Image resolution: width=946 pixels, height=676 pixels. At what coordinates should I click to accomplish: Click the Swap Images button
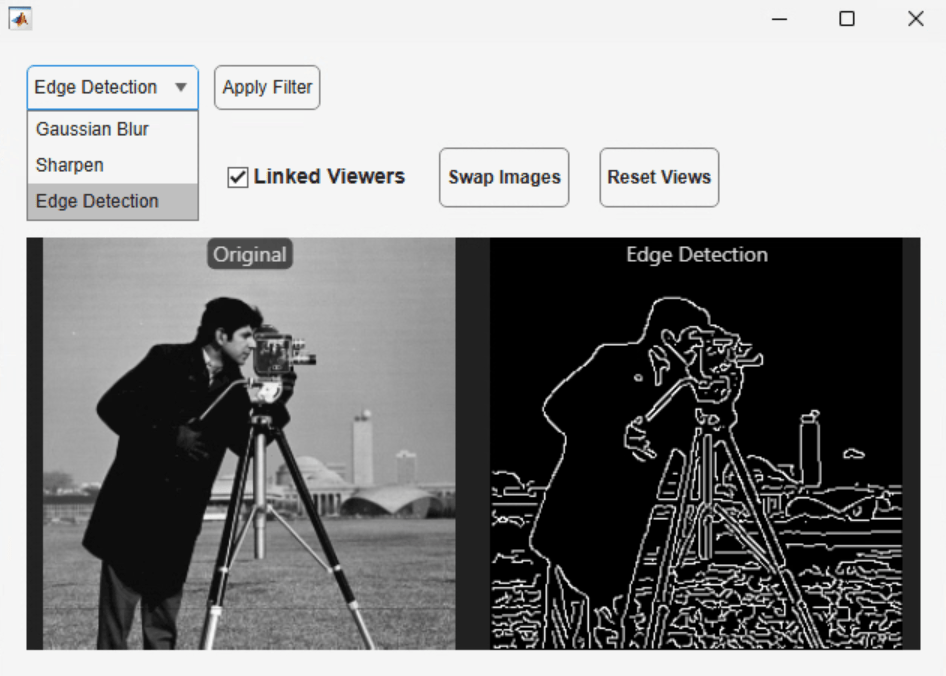[x=504, y=177]
